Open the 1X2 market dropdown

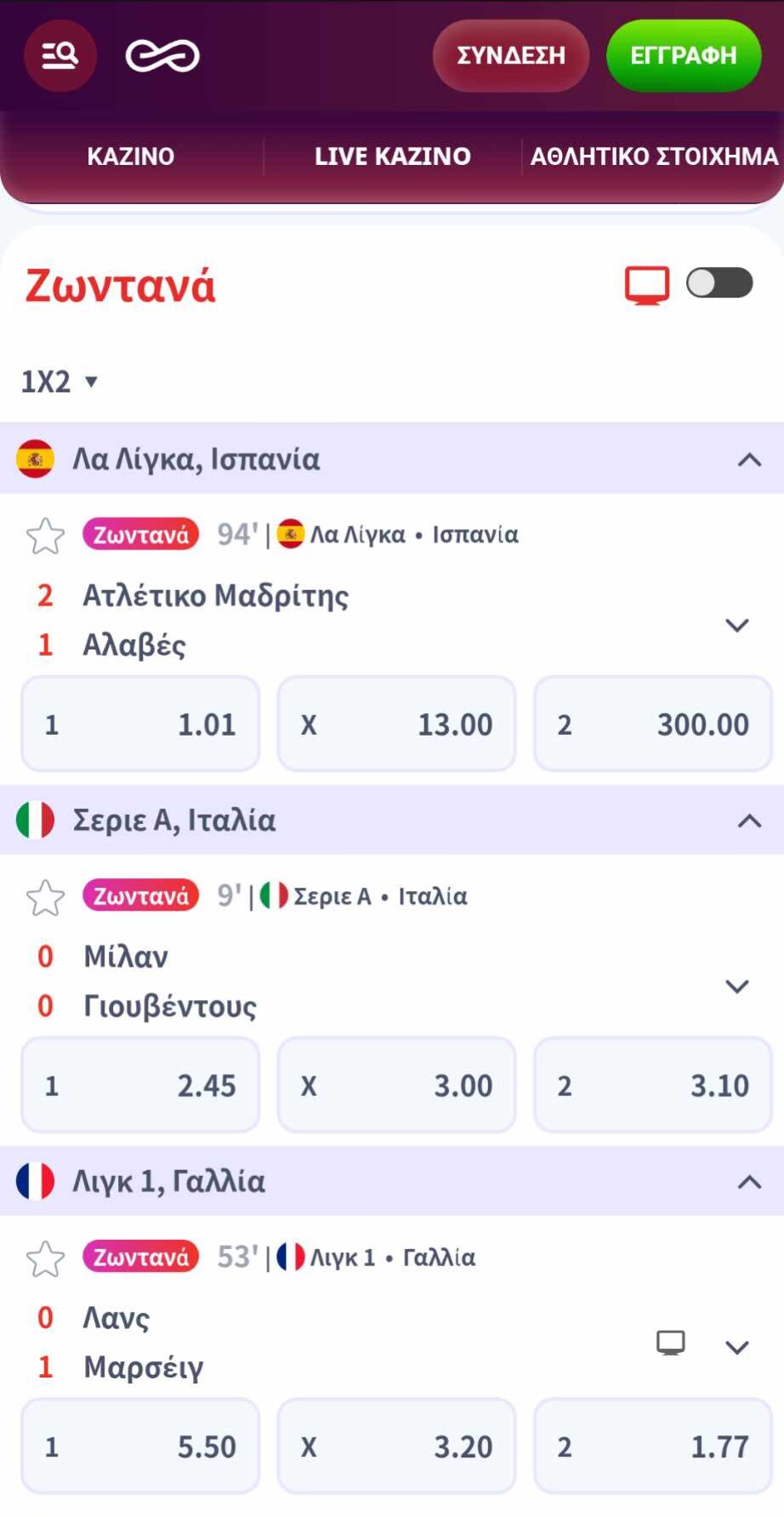[x=57, y=381]
